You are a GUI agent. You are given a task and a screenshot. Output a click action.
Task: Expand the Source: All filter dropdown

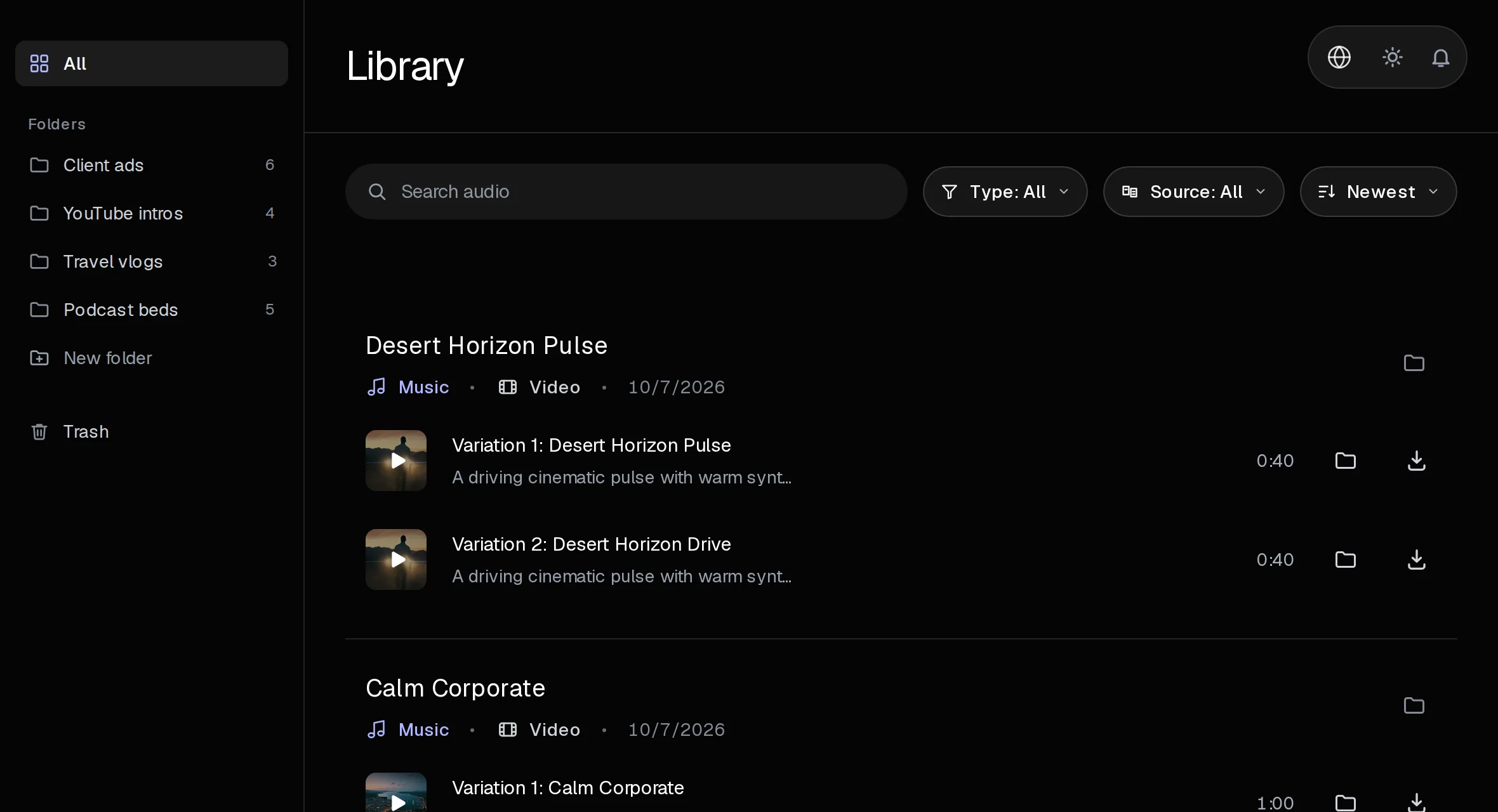(1193, 192)
